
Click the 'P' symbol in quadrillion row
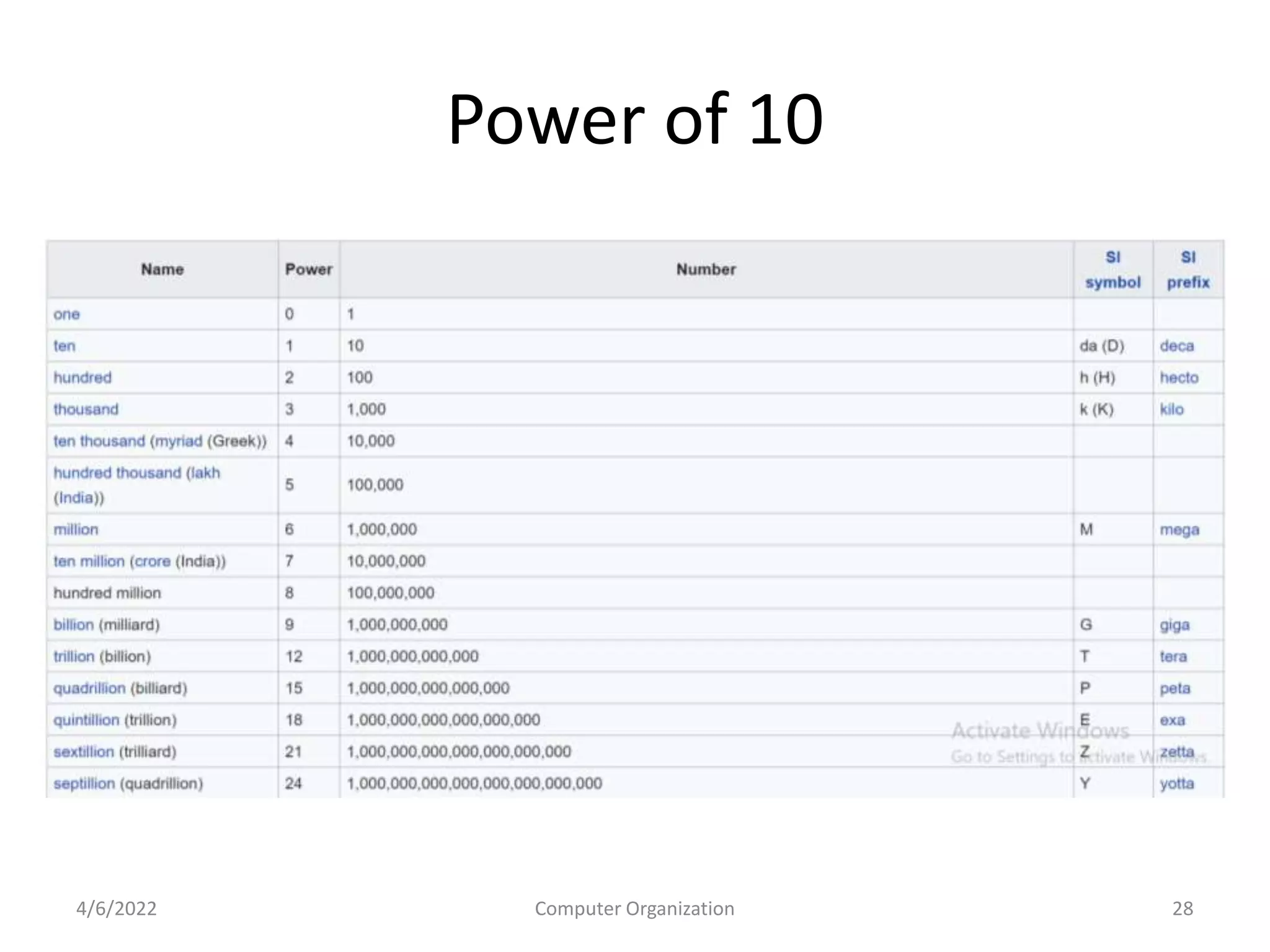coord(1085,688)
